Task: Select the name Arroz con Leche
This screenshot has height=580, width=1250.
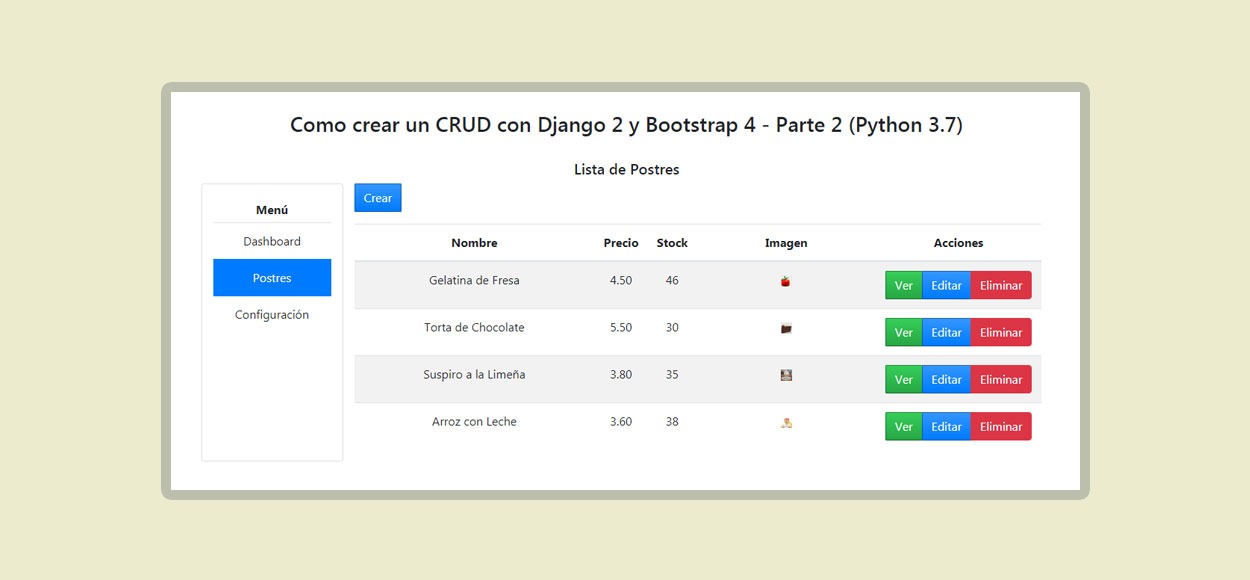Action: pyautogui.click(x=474, y=421)
